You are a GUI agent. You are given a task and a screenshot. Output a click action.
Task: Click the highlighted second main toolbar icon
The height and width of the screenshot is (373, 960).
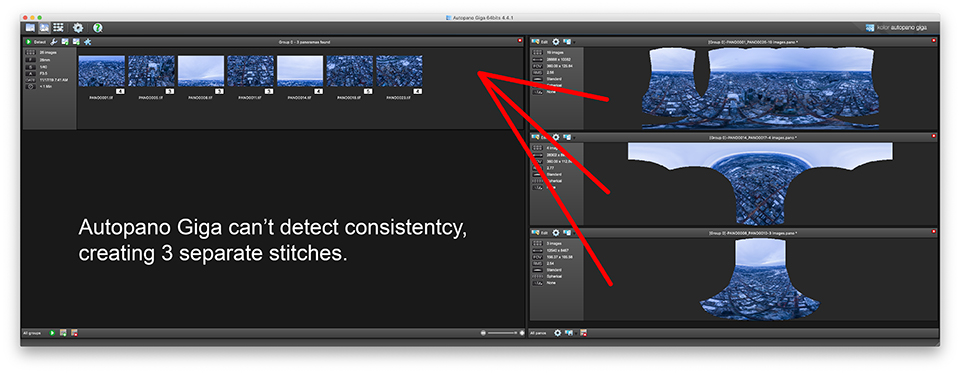tap(44, 28)
